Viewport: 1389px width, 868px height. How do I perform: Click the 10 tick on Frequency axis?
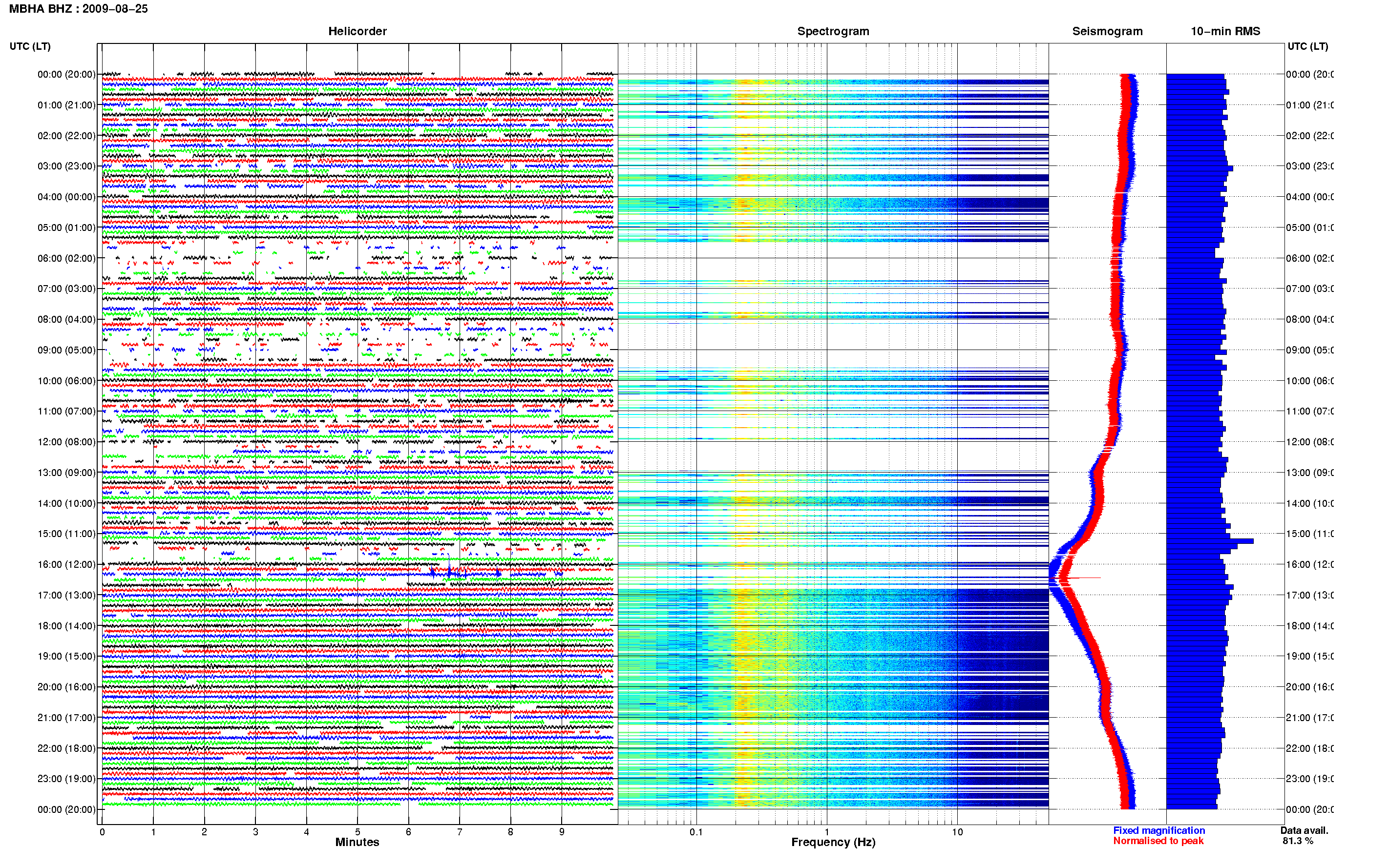pos(957,831)
